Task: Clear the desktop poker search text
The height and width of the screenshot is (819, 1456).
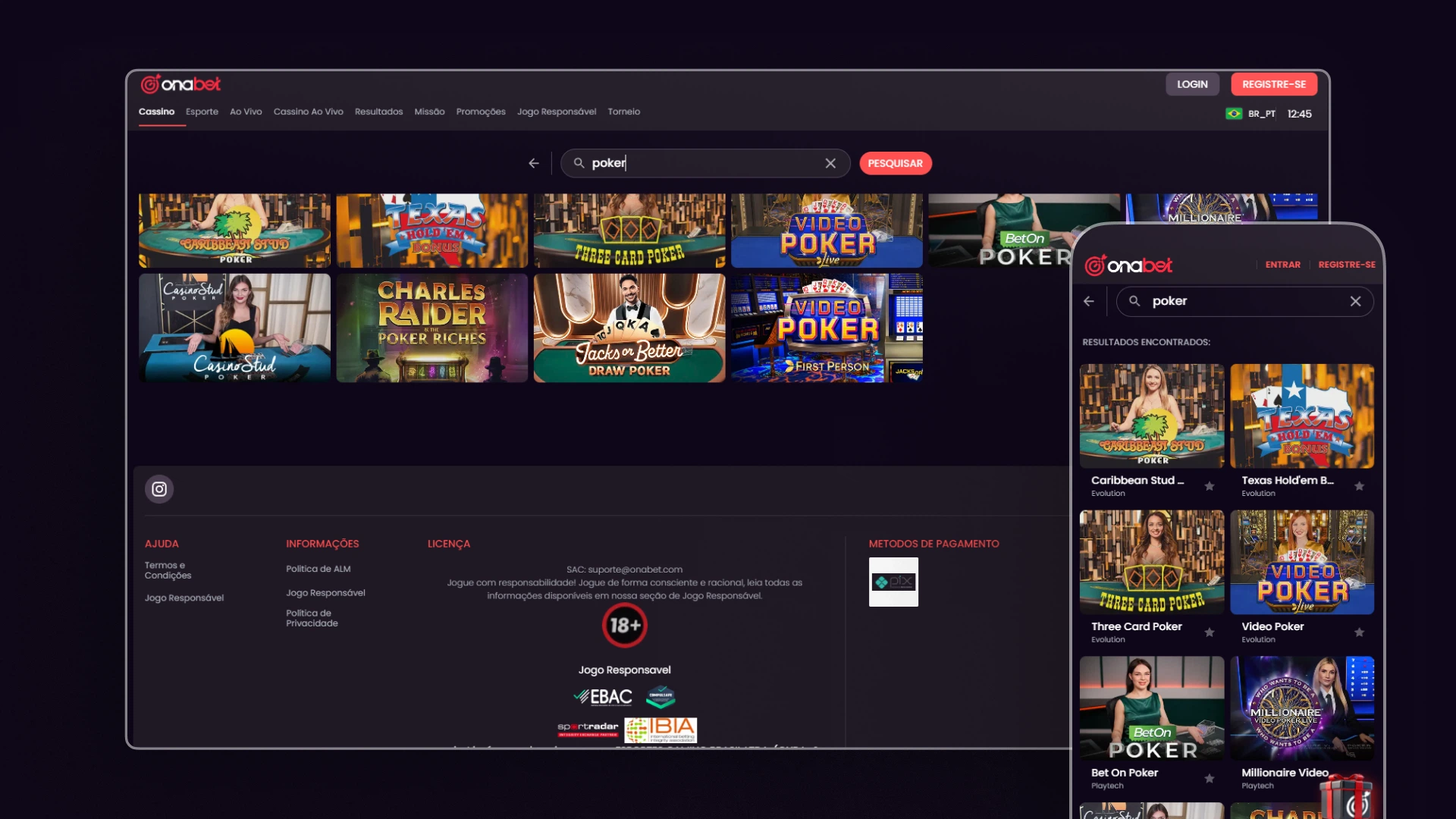Action: coord(830,163)
